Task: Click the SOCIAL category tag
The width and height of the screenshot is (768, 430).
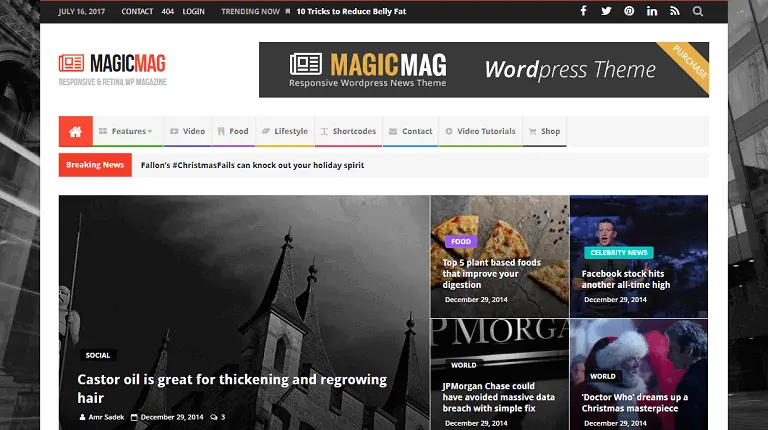Action: [x=98, y=355]
